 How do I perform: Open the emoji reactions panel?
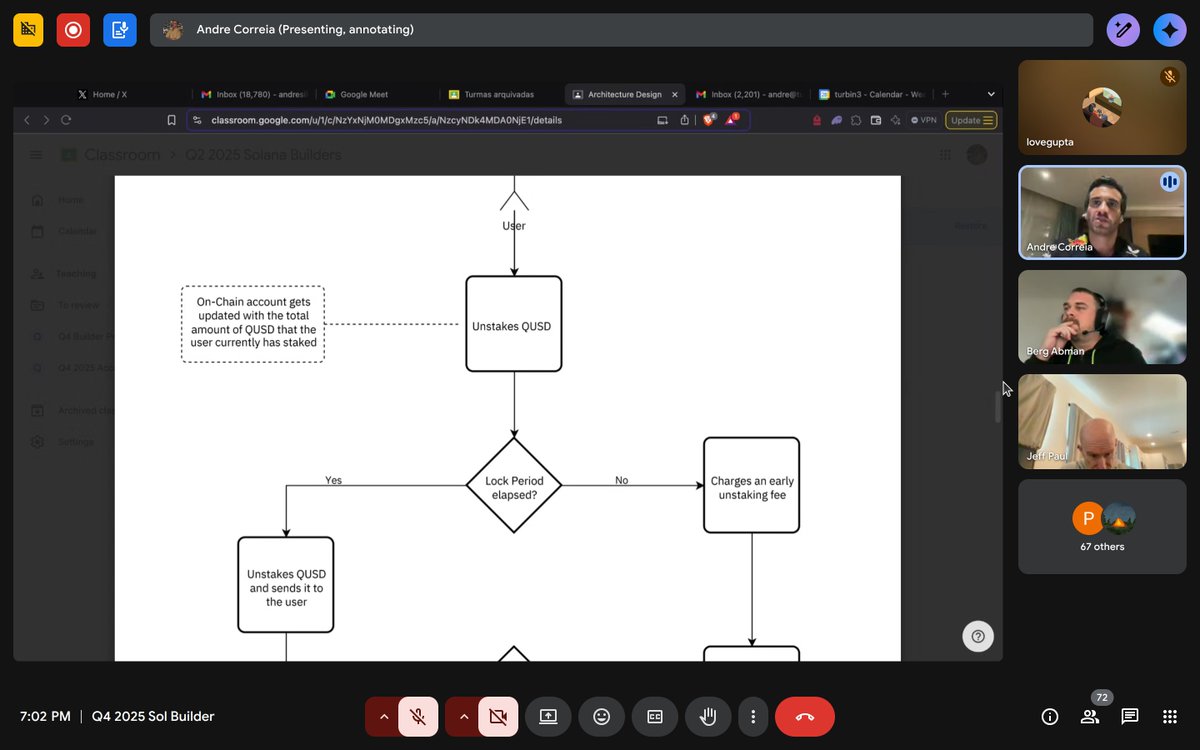[601, 716]
